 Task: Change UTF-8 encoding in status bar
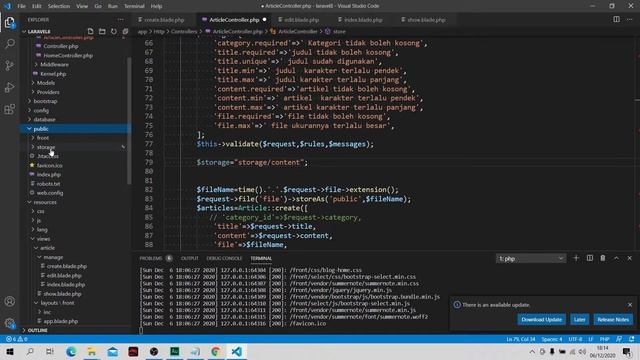pos(575,339)
